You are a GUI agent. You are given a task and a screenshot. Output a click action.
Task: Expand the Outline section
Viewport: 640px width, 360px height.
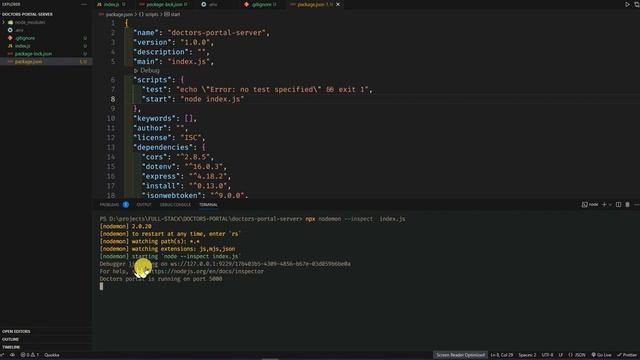coord(10,339)
